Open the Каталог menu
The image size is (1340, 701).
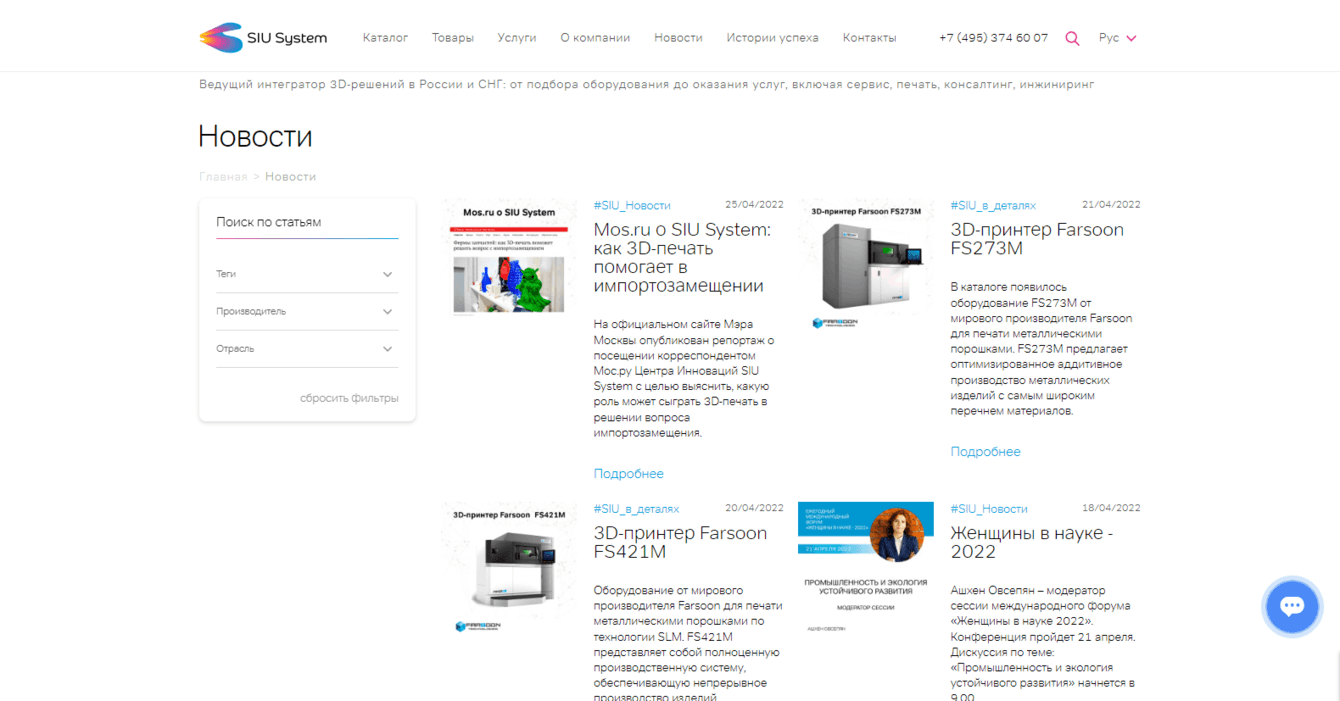click(385, 38)
